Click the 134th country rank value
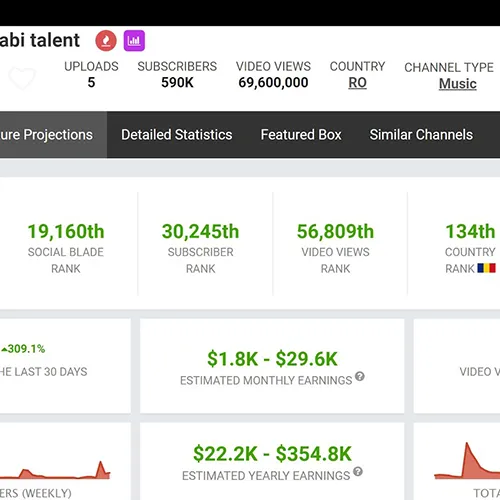This screenshot has height=500, width=500. click(x=470, y=231)
